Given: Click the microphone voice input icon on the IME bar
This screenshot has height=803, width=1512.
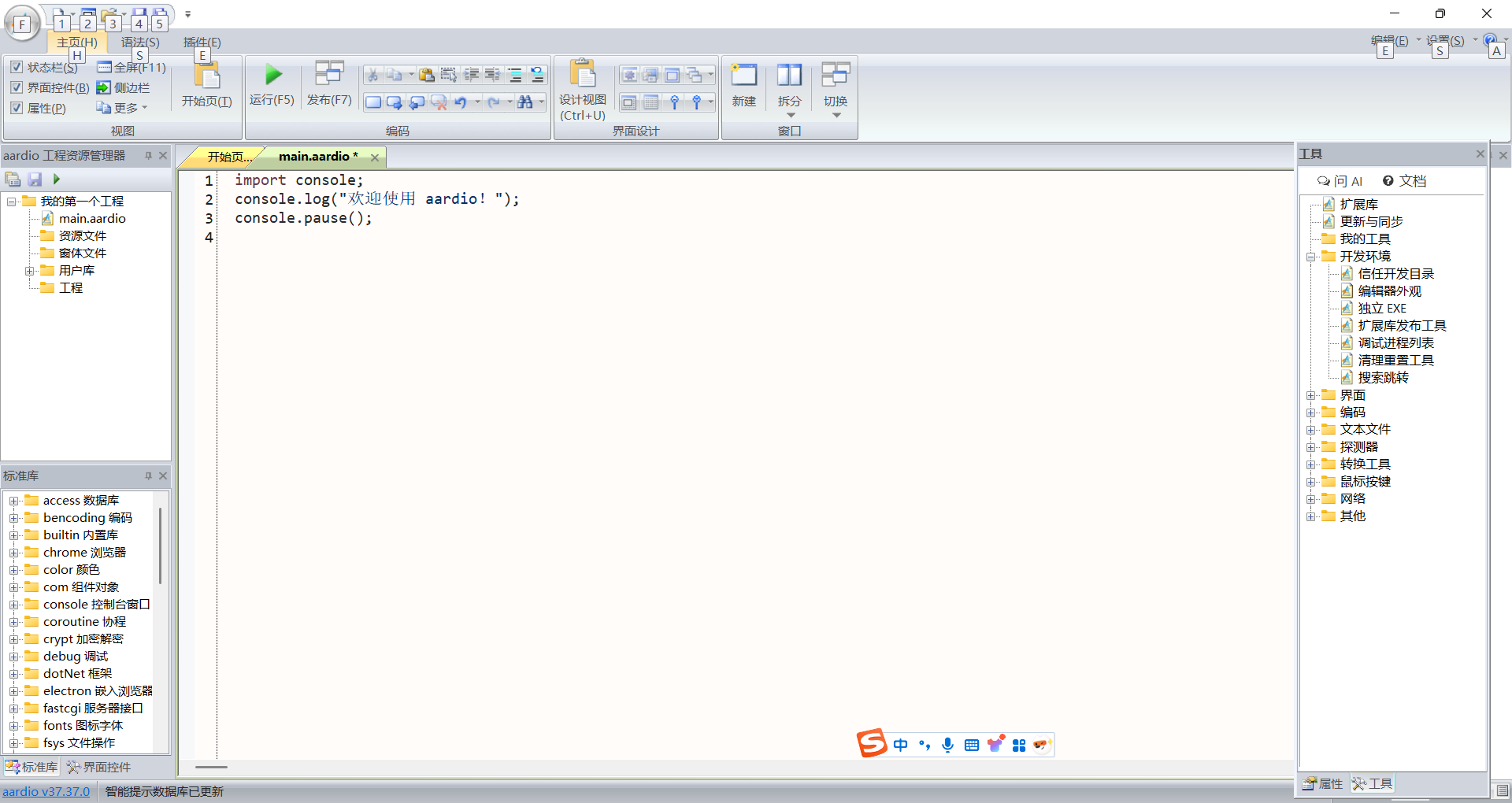Looking at the screenshot, I should [948, 745].
